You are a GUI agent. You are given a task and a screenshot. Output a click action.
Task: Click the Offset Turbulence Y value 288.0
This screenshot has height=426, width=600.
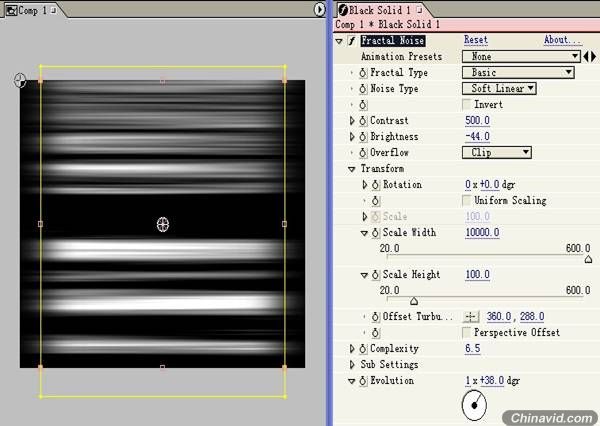[532, 317]
